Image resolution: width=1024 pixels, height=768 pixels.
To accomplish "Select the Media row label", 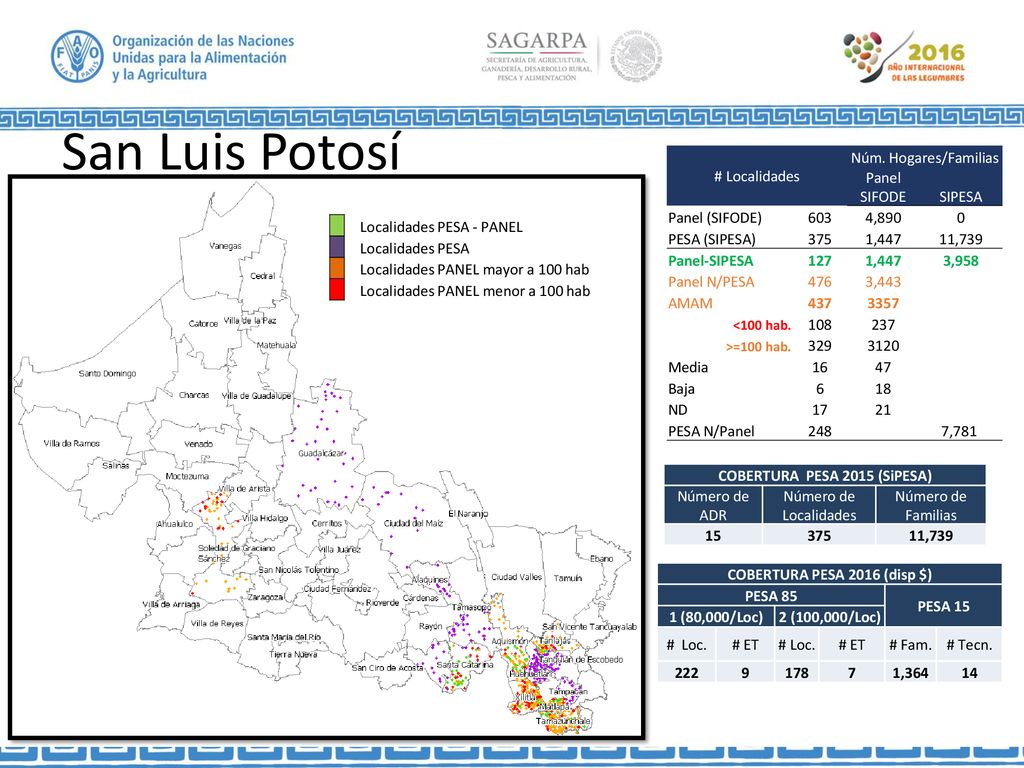I will point(688,368).
